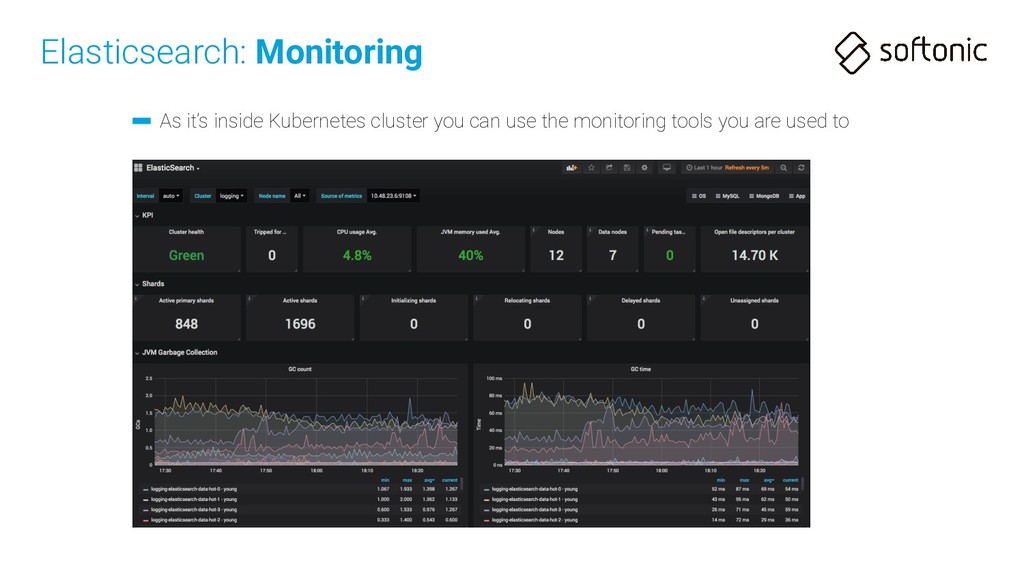Click the Open file descriptors value 14.70 K
Image resolution: width=1024 pixels, height=576 pixels.
coord(754,255)
